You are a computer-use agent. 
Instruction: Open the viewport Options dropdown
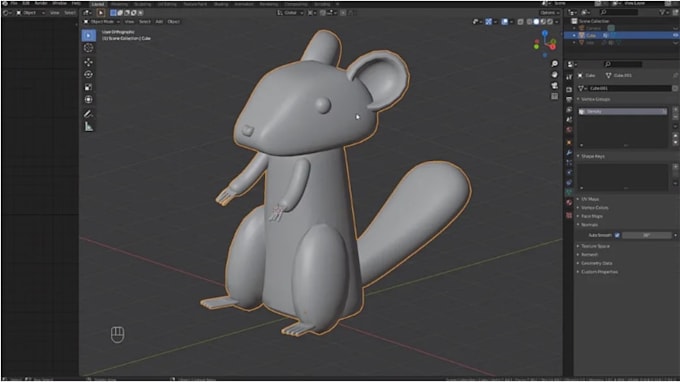549,13
